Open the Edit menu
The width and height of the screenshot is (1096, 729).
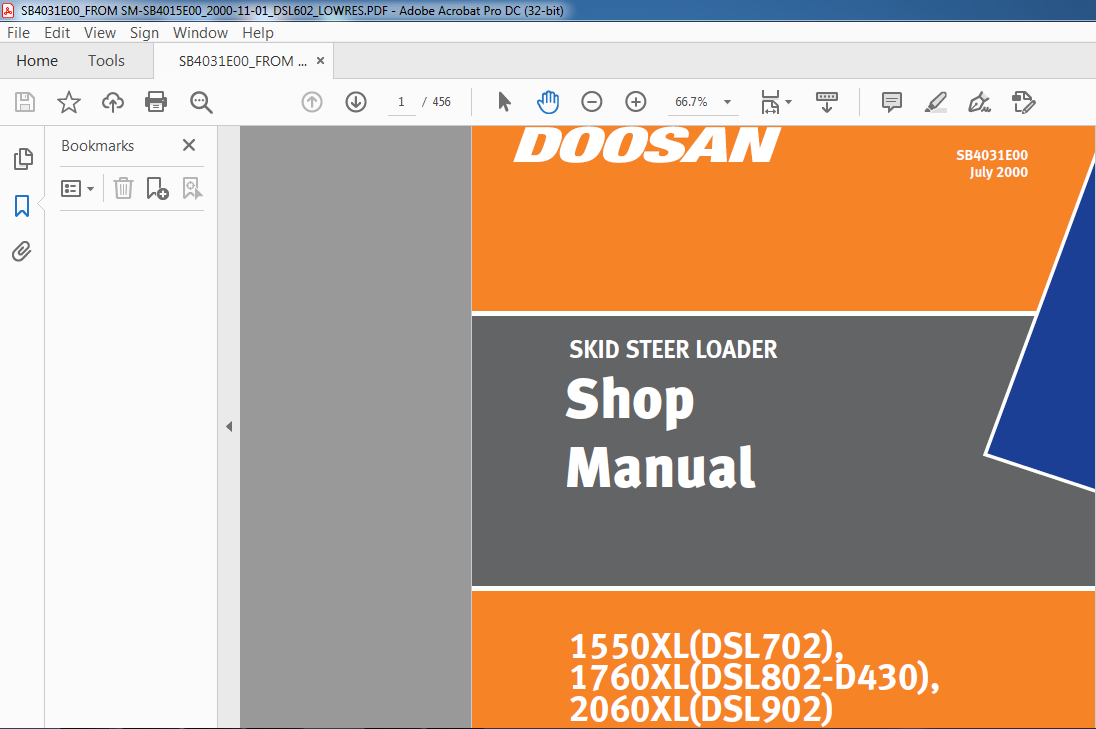pyautogui.click(x=57, y=33)
